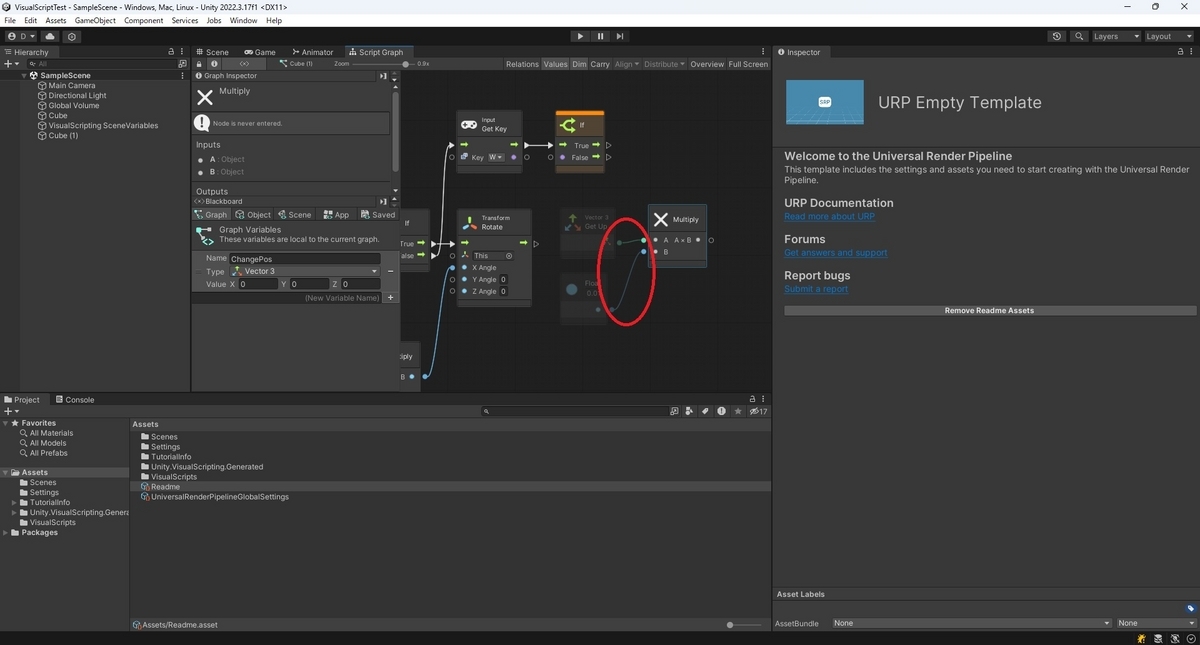Open the Read more about URP link
Viewport: 1200px width, 645px height.
(x=829, y=216)
